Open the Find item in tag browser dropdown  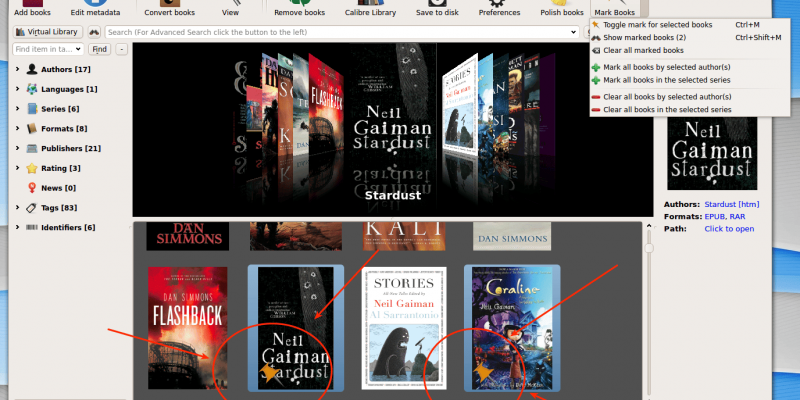click(x=78, y=49)
